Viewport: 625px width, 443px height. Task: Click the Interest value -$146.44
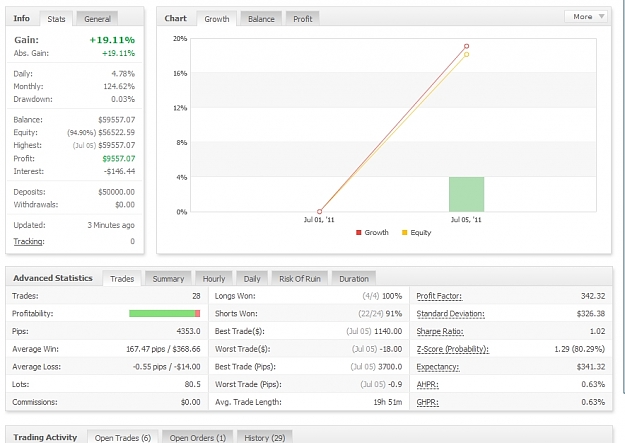[x=119, y=171]
